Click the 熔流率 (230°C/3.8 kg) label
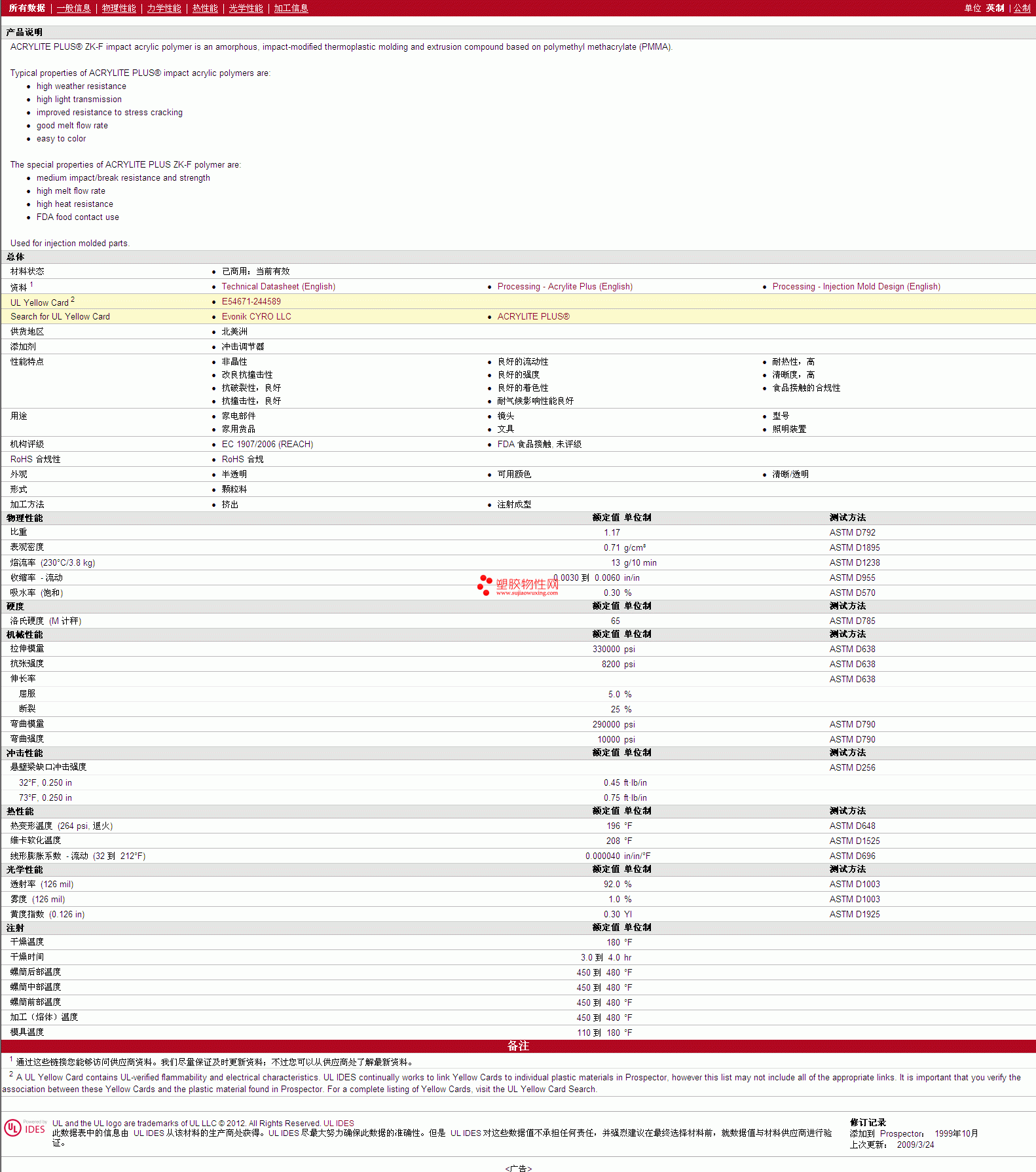Image resolution: width=1036 pixels, height=1172 pixels. coord(52,562)
